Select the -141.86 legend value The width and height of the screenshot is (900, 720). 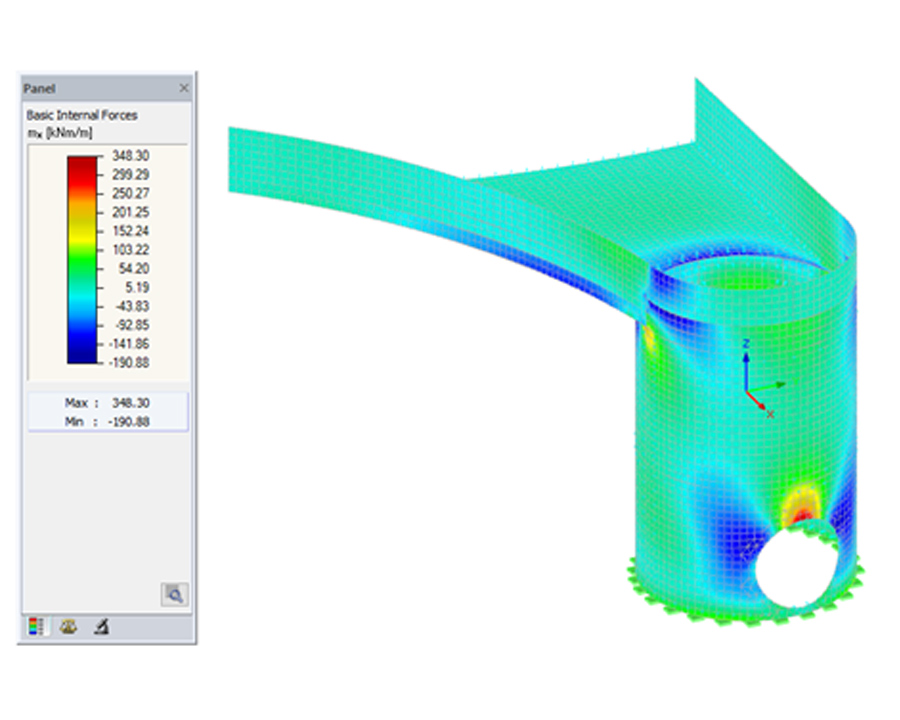(x=129, y=344)
